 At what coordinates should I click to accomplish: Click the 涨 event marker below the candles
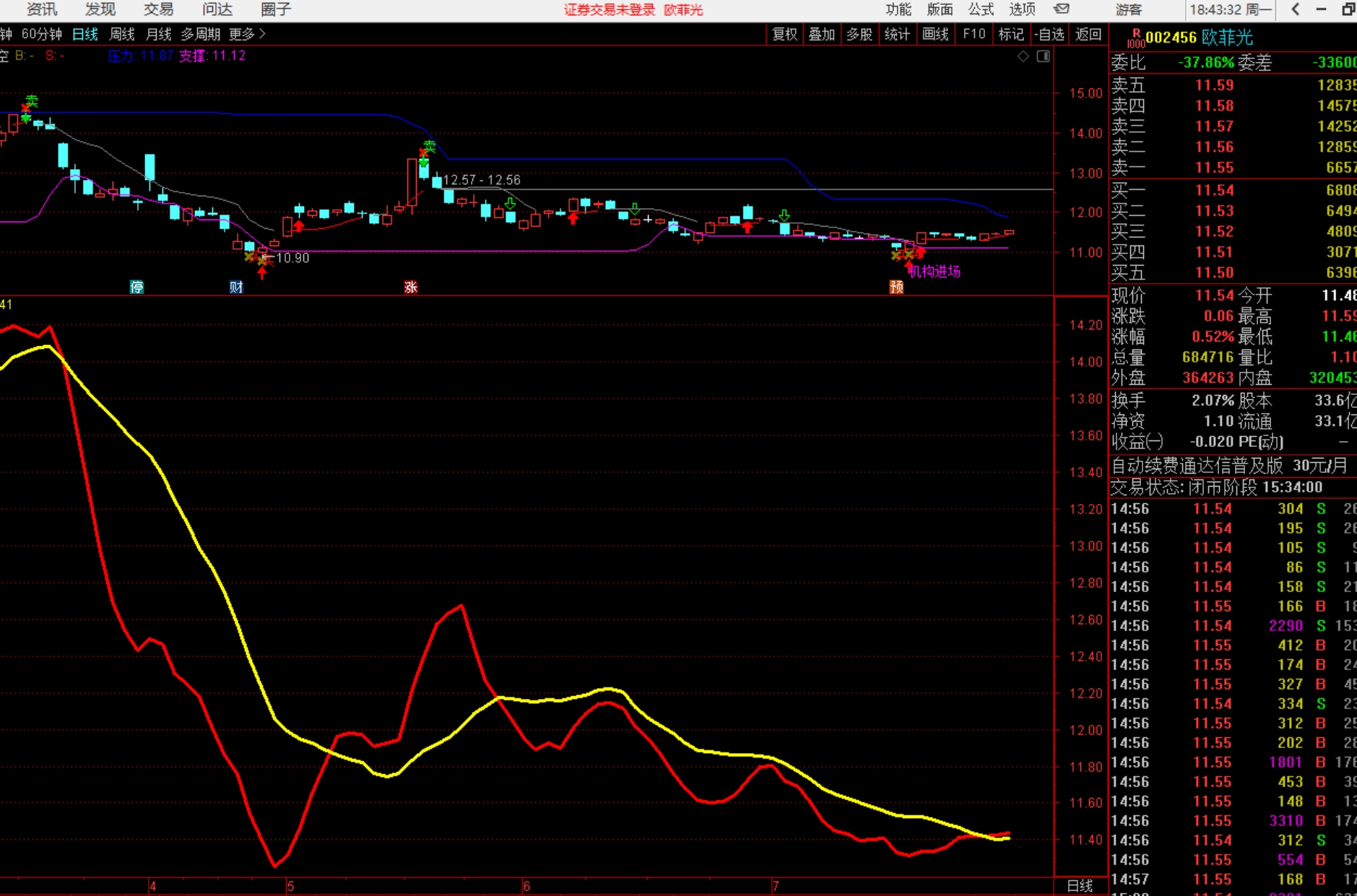(411, 287)
